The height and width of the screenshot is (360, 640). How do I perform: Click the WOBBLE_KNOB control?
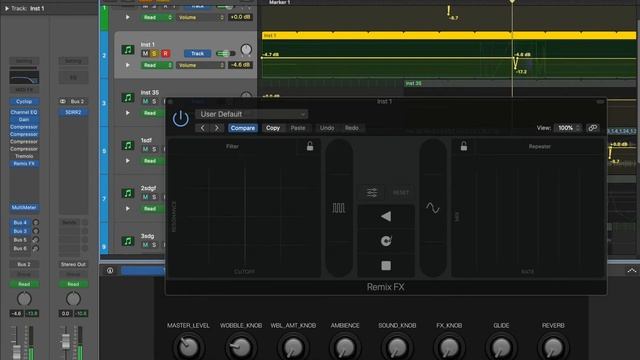[241, 347]
